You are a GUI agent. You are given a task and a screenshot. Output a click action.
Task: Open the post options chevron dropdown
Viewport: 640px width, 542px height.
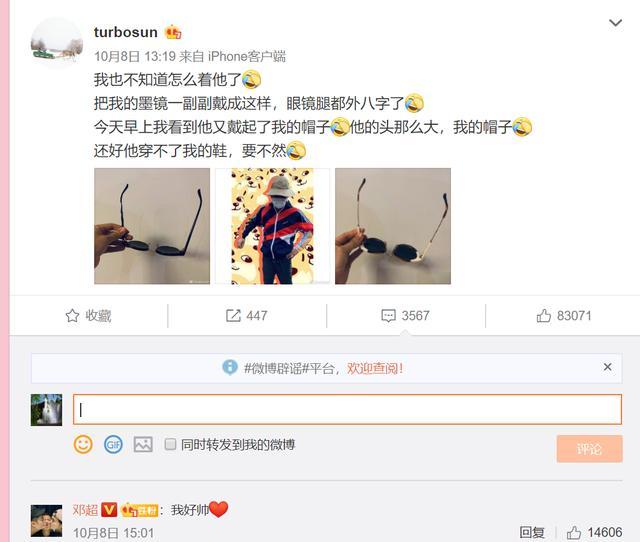tap(615, 22)
